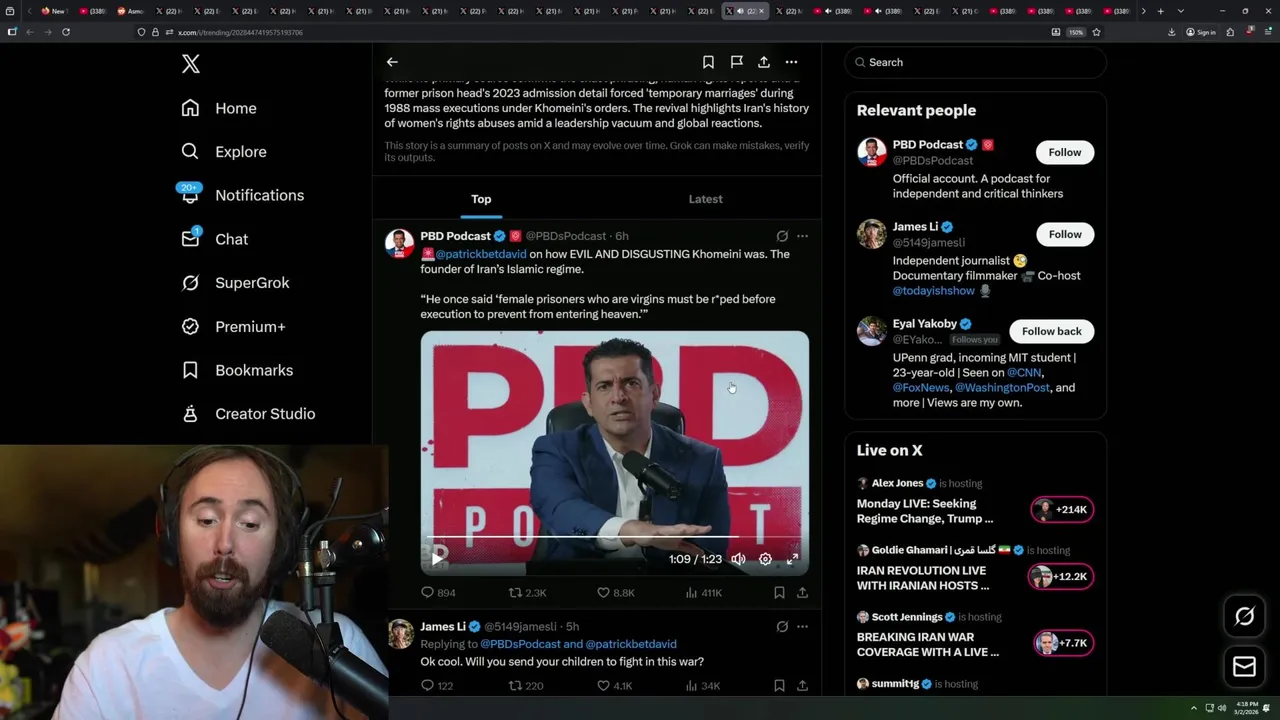Screen dimensions: 1280x720
Task: Follow PBD Podcast
Action: click(1065, 152)
